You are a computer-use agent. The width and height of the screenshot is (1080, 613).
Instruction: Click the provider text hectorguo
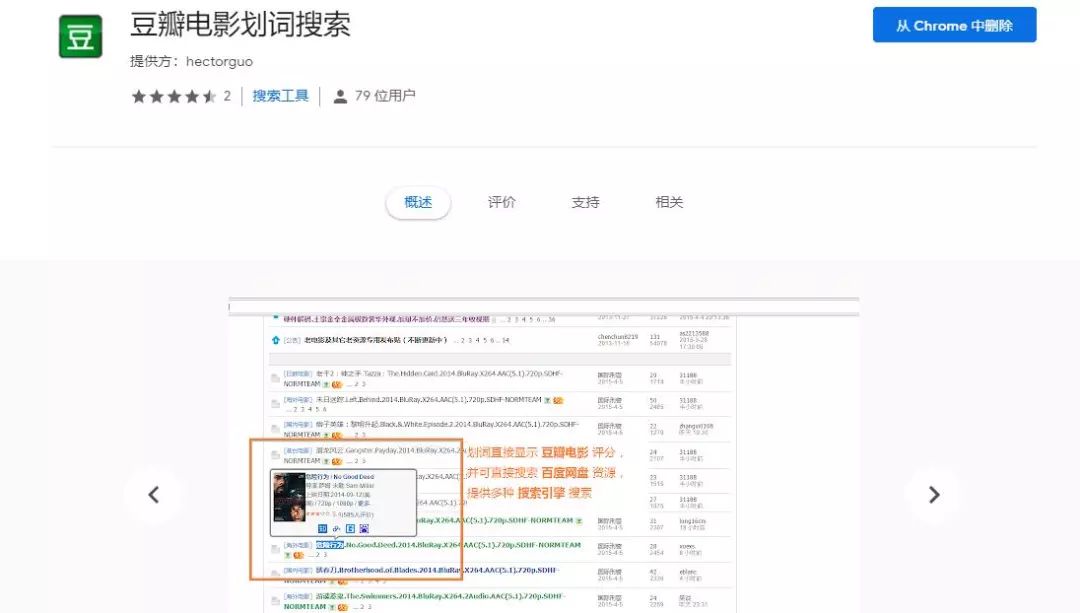(x=219, y=61)
